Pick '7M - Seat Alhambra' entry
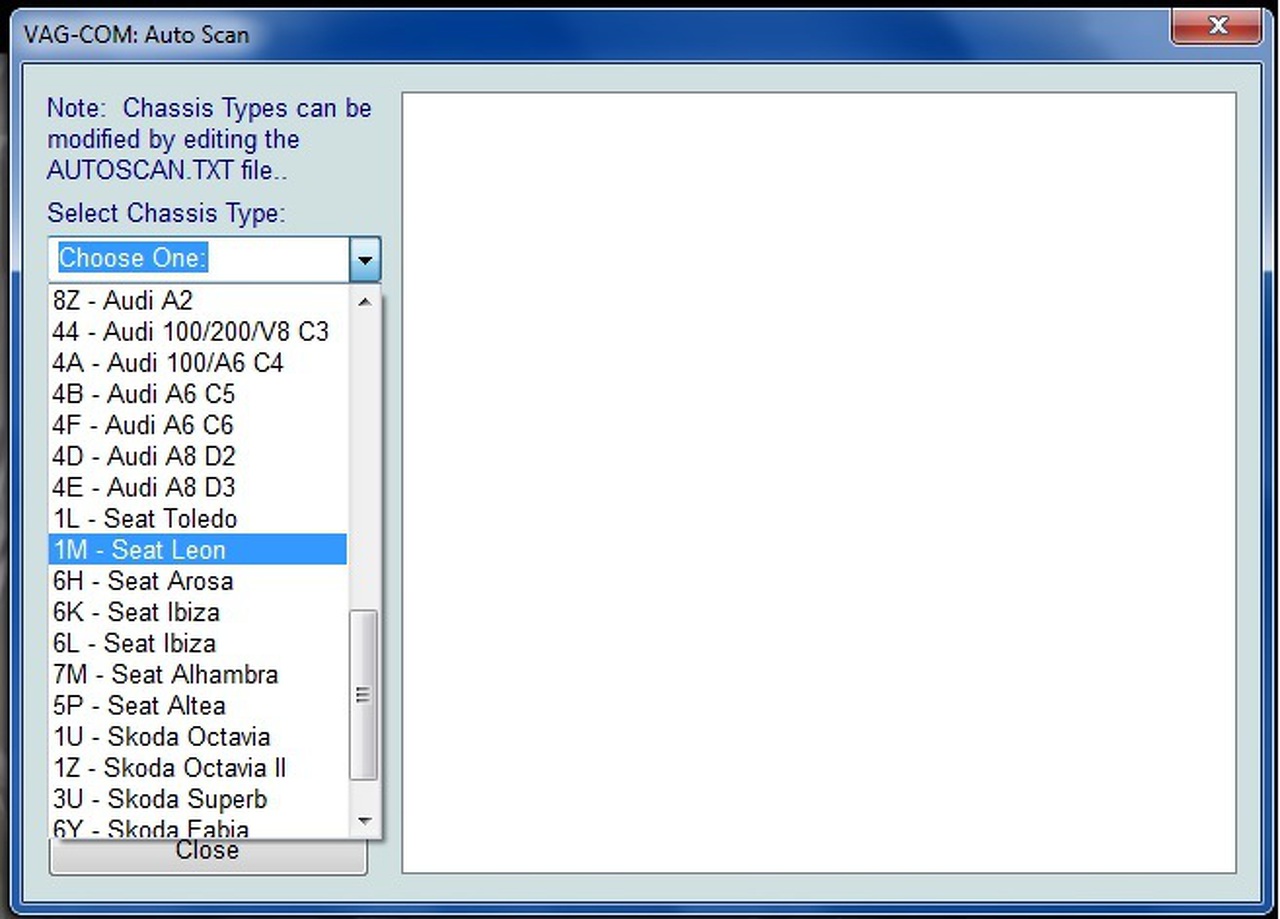The height and width of the screenshot is (919, 1280). coord(199,674)
